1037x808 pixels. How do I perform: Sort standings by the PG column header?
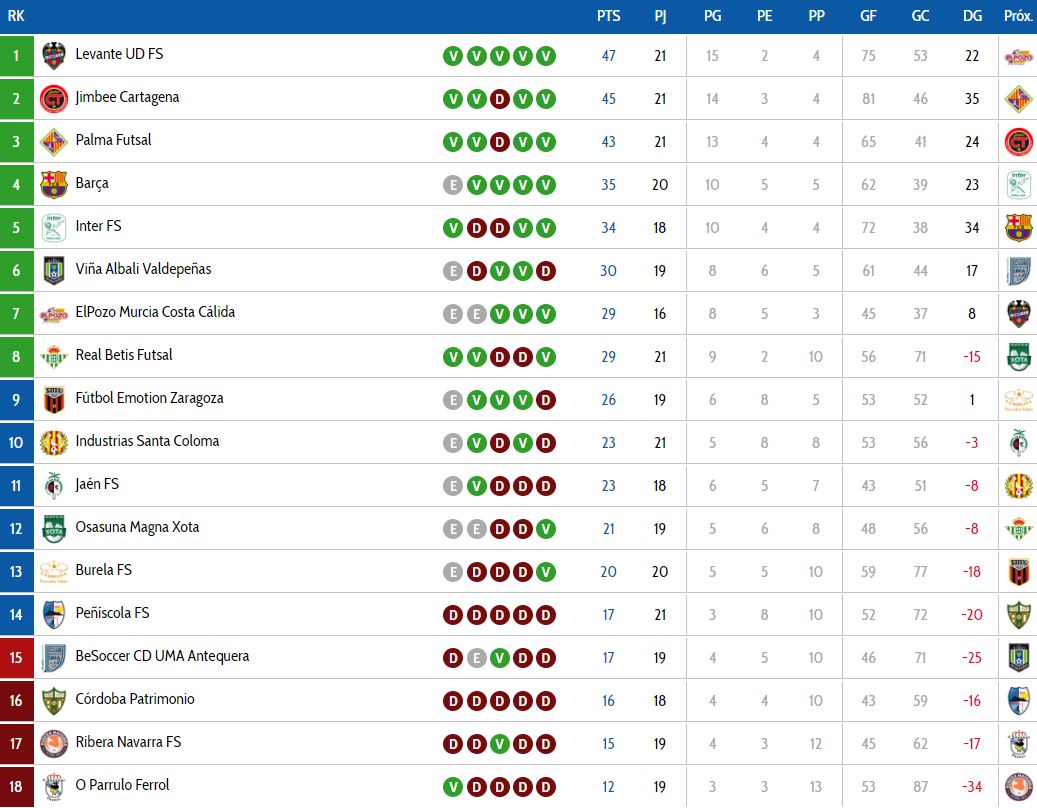click(712, 16)
